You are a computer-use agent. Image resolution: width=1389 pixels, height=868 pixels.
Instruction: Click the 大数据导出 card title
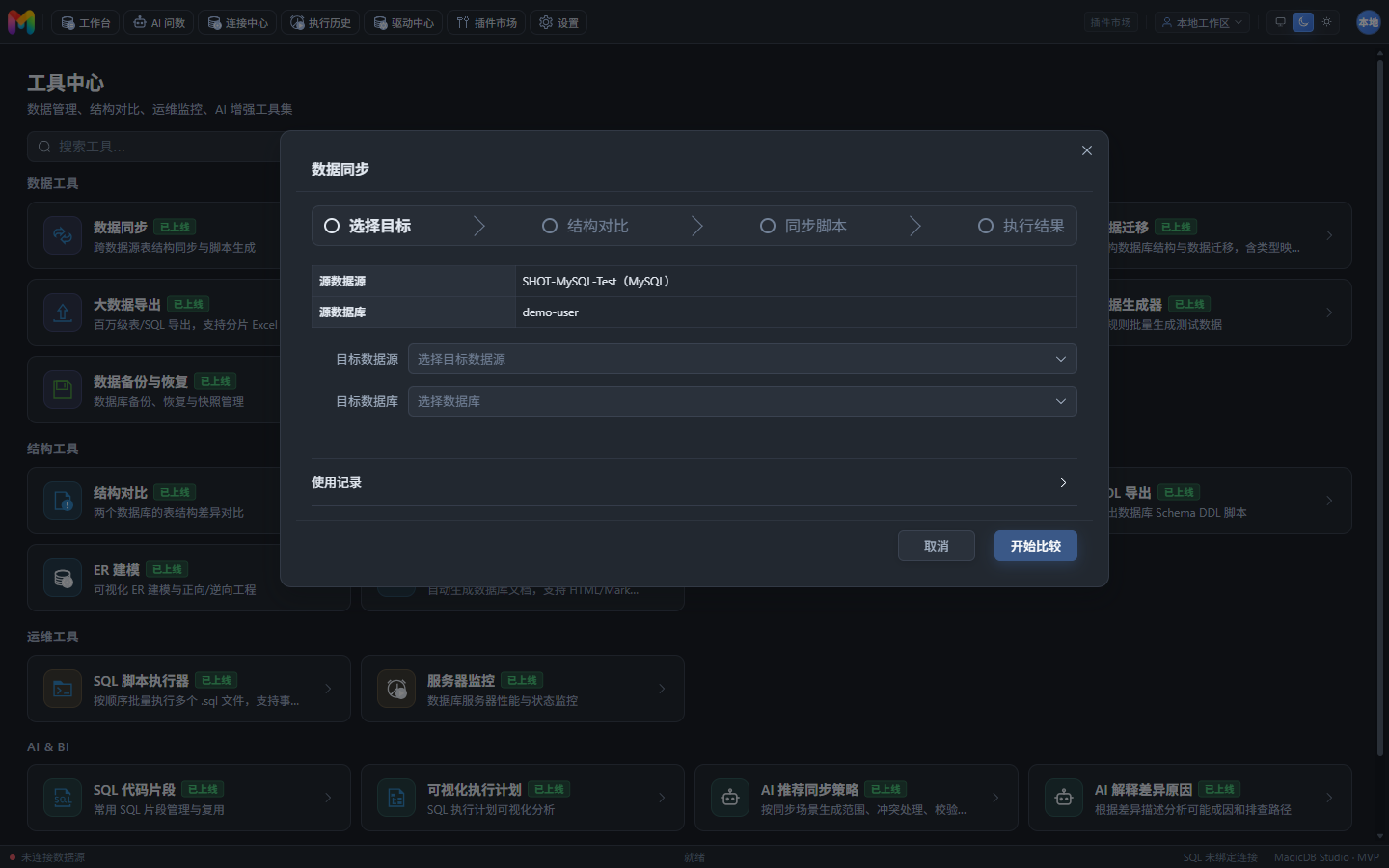pyautogui.click(x=127, y=304)
